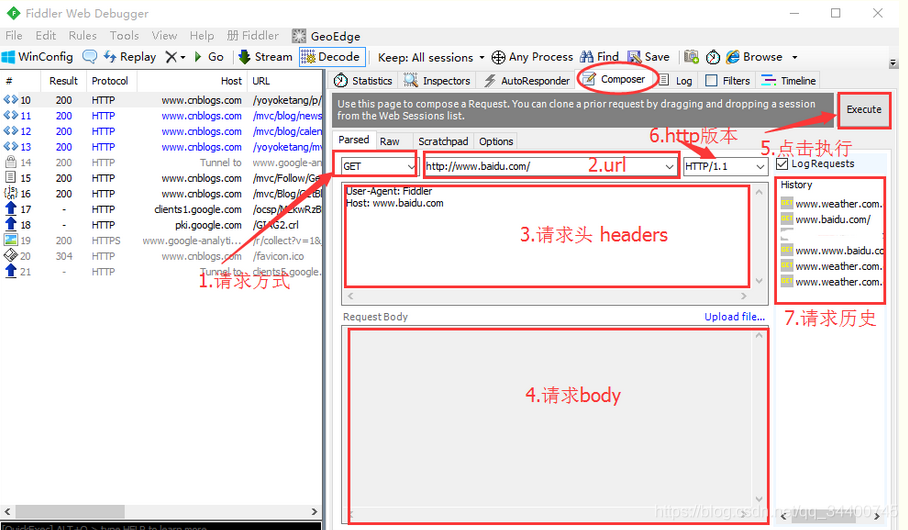Replay the selected sessions

coord(130,57)
